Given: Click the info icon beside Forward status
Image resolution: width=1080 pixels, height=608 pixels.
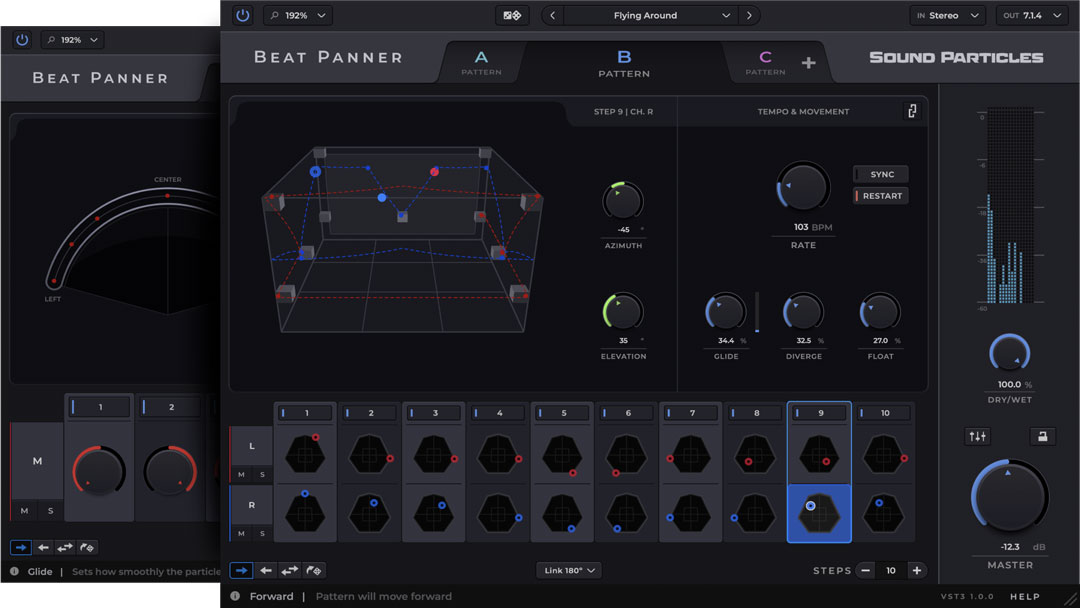Looking at the screenshot, I should pyautogui.click(x=235, y=596).
